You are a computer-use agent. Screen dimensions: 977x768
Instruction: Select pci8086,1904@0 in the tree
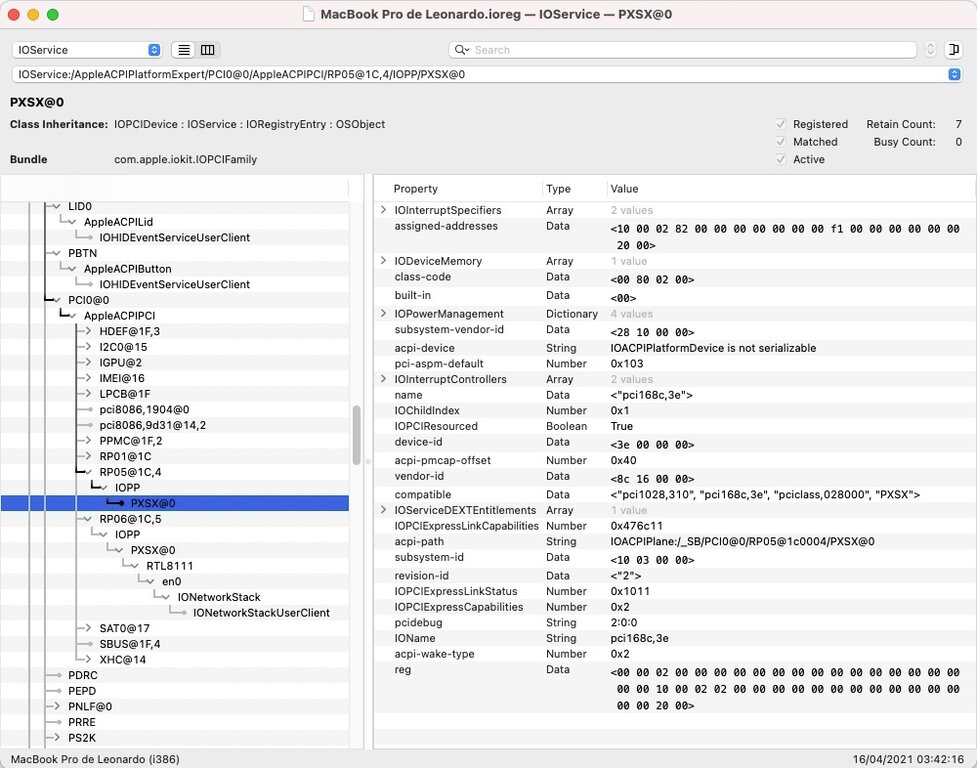(x=144, y=409)
